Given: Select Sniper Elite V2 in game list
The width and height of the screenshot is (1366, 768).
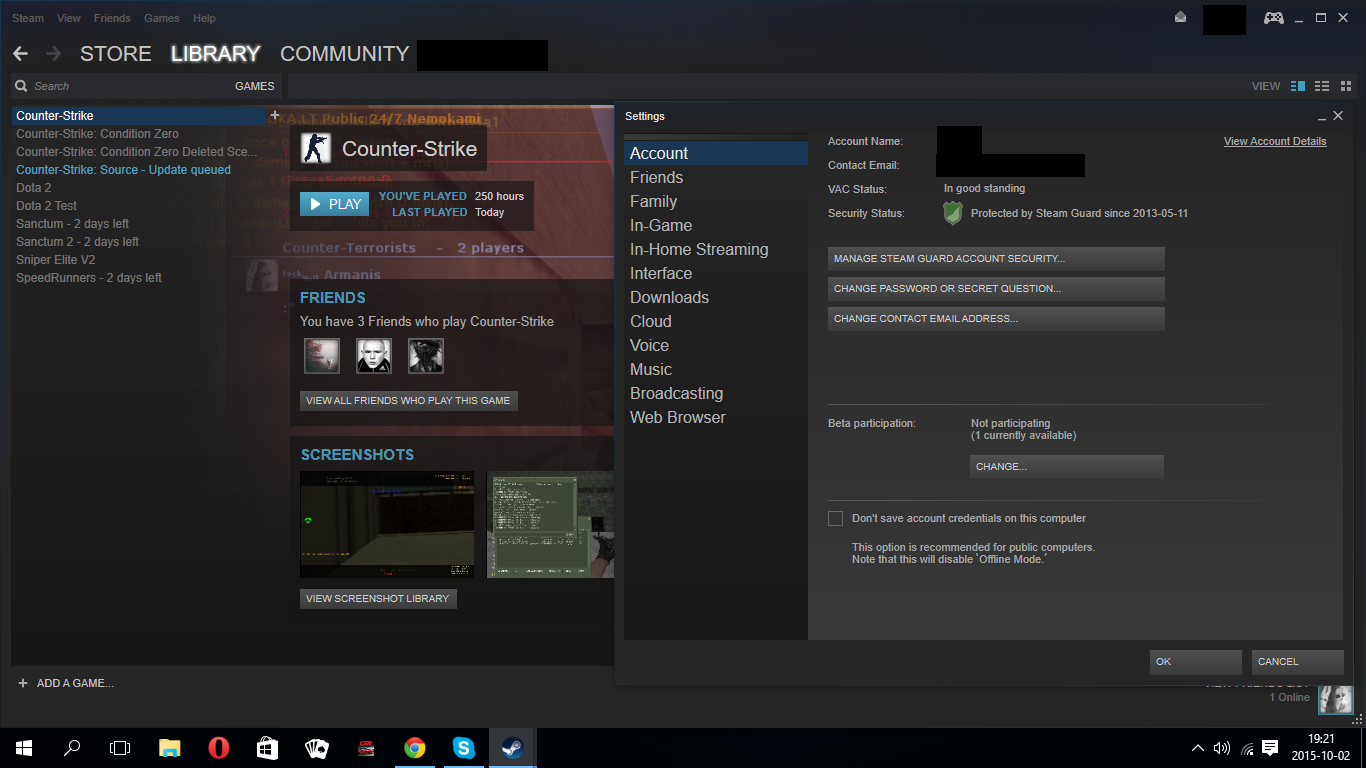Looking at the screenshot, I should pyautogui.click(x=140, y=260).
